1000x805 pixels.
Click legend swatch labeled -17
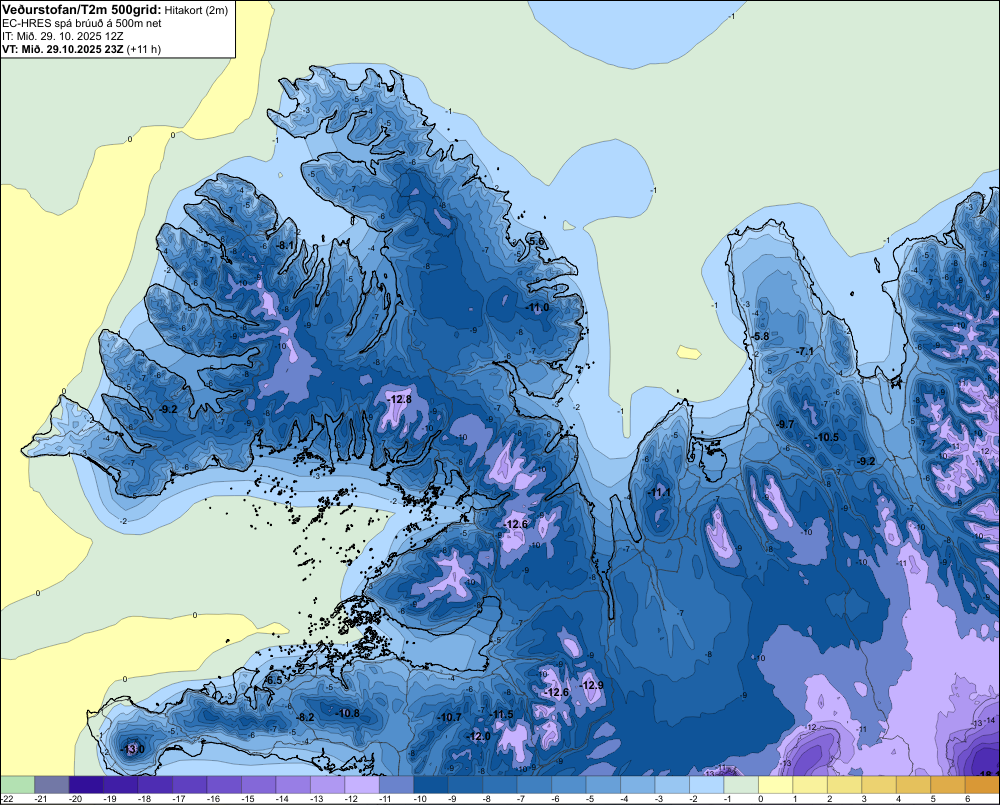(x=189, y=784)
